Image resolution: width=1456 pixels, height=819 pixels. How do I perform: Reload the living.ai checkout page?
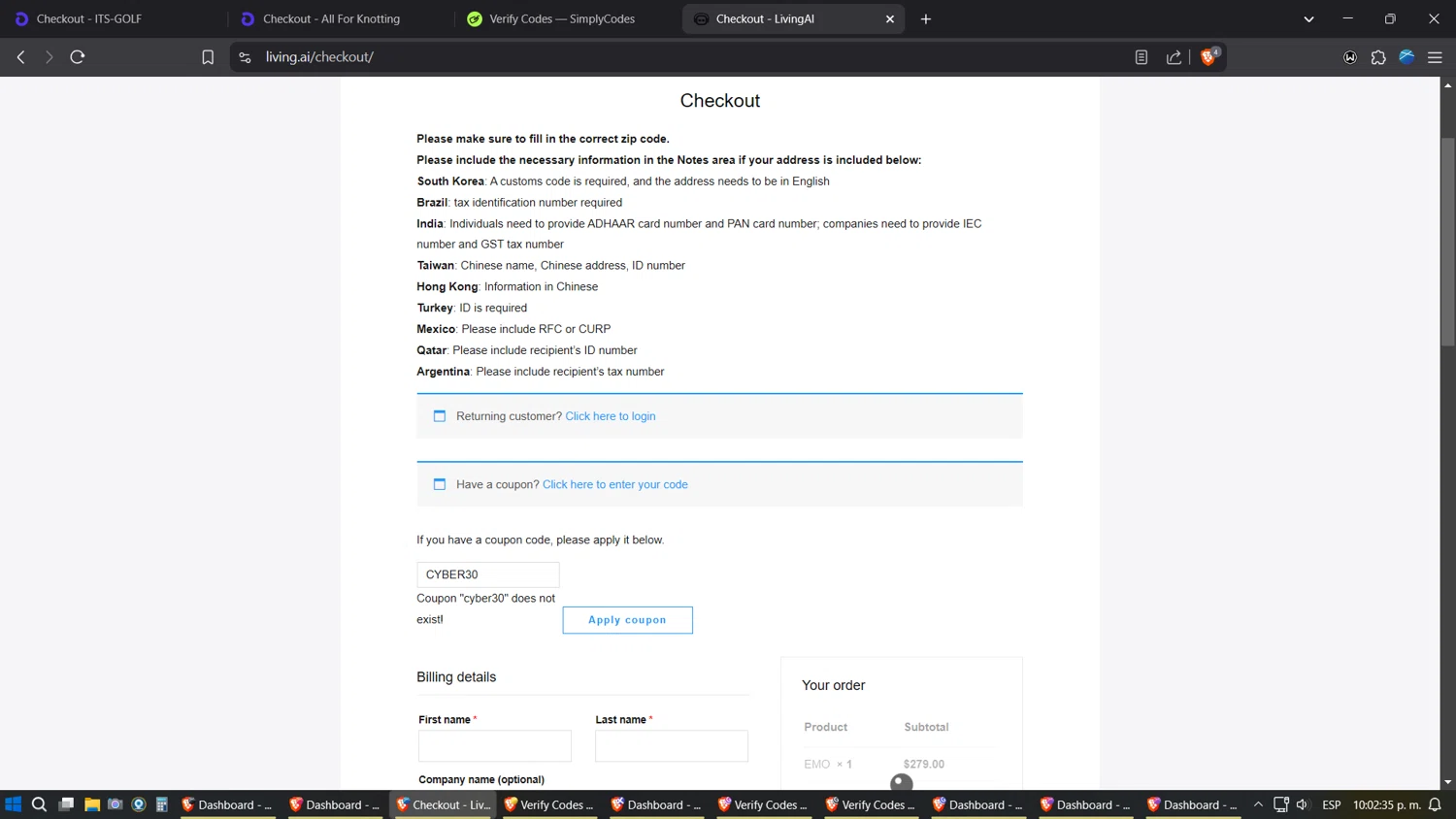tap(78, 57)
